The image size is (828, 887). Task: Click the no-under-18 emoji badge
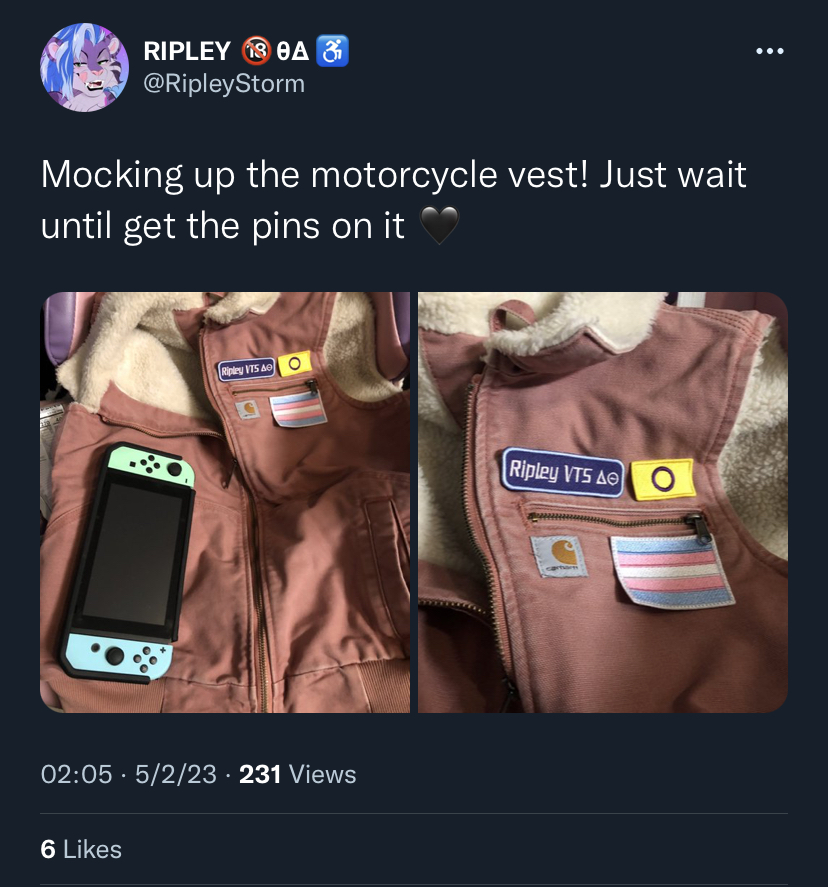(x=257, y=51)
